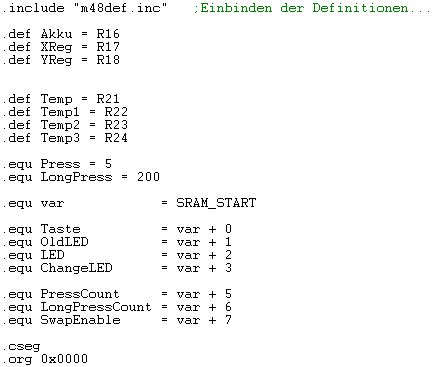Click the LED = var + 2 line

coord(116,255)
